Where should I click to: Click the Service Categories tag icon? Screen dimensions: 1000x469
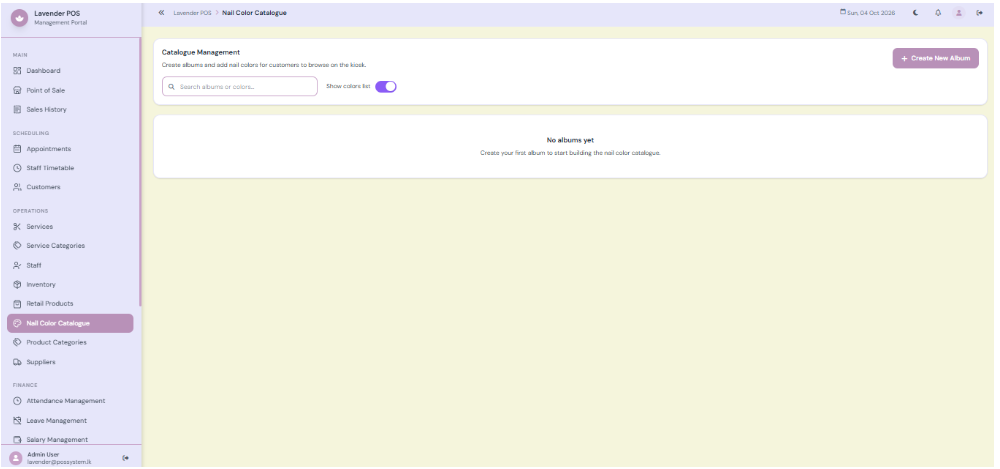[17, 246]
